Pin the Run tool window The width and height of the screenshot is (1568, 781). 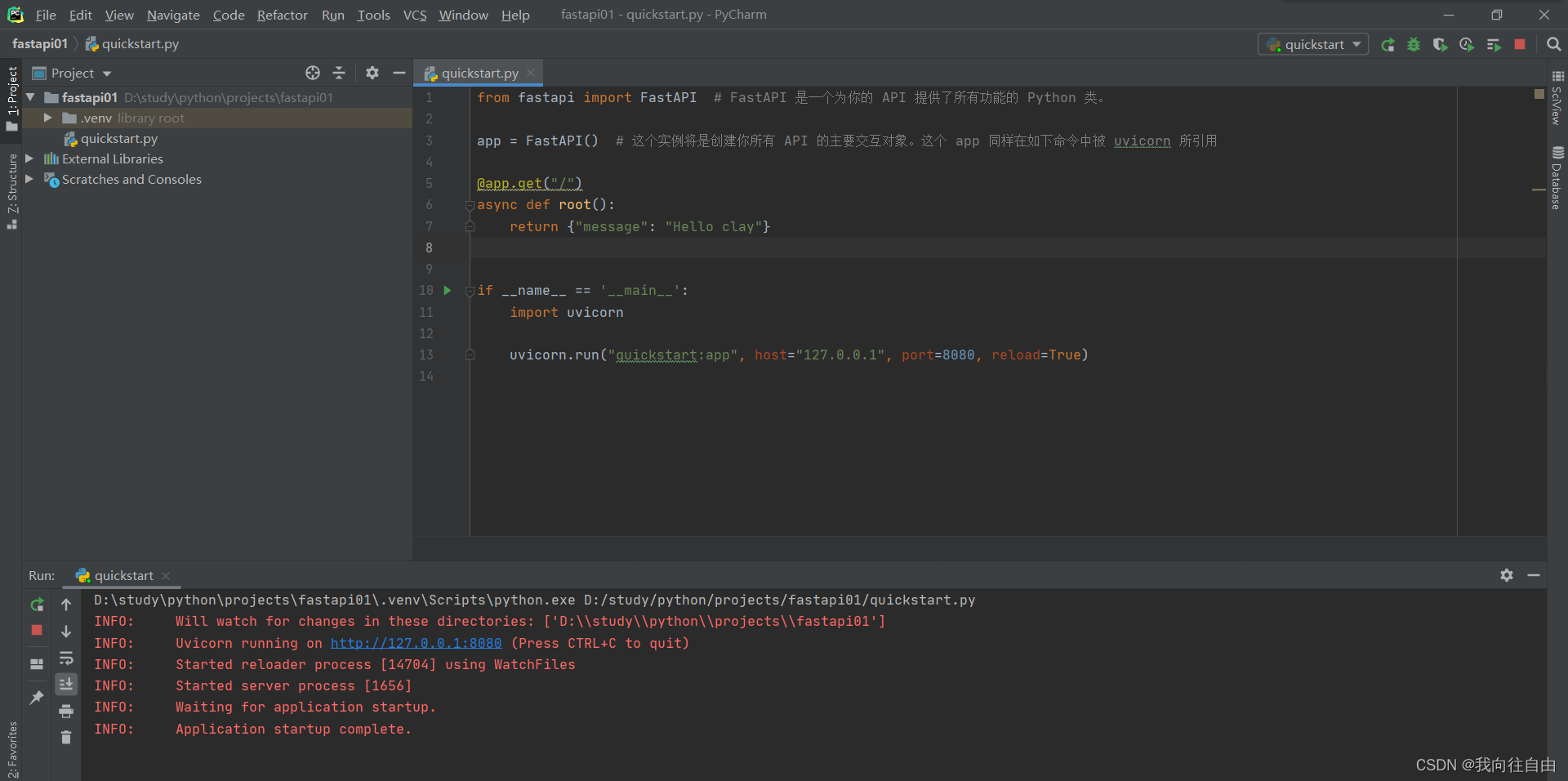pyautogui.click(x=36, y=697)
